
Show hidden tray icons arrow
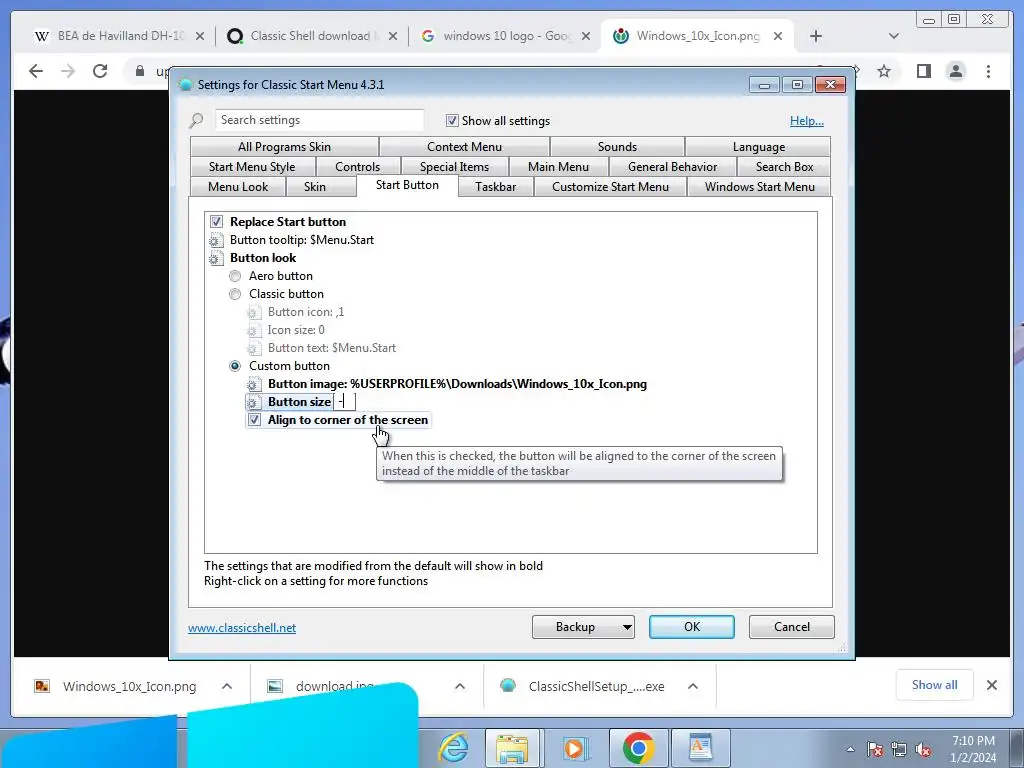850,749
